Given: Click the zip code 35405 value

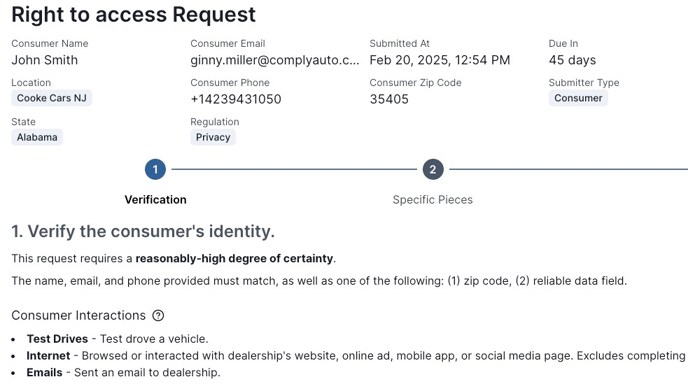Looking at the screenshot, I should click(389, 99).
